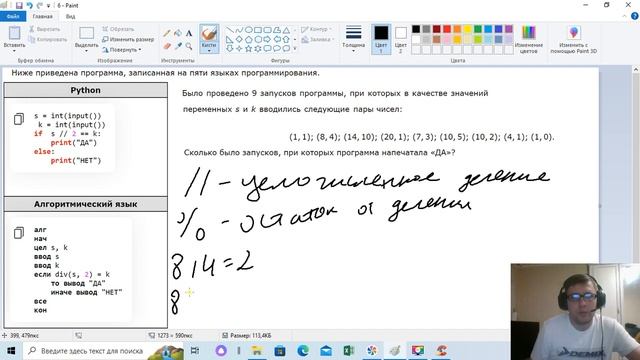Pick the purple color swatch
This screenshot has width=640, height=360.
[509, 29]
